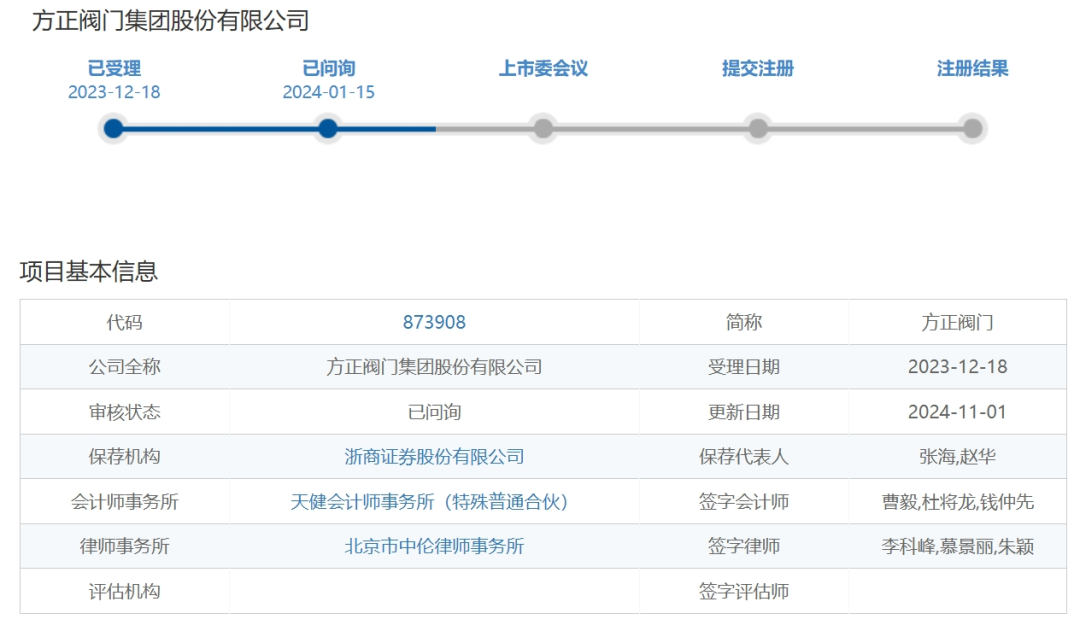Image resolution: width=1080 pixels, height=625 pixels.
Task: Click the 签字律师 label cell
Action: pos(744,546)
